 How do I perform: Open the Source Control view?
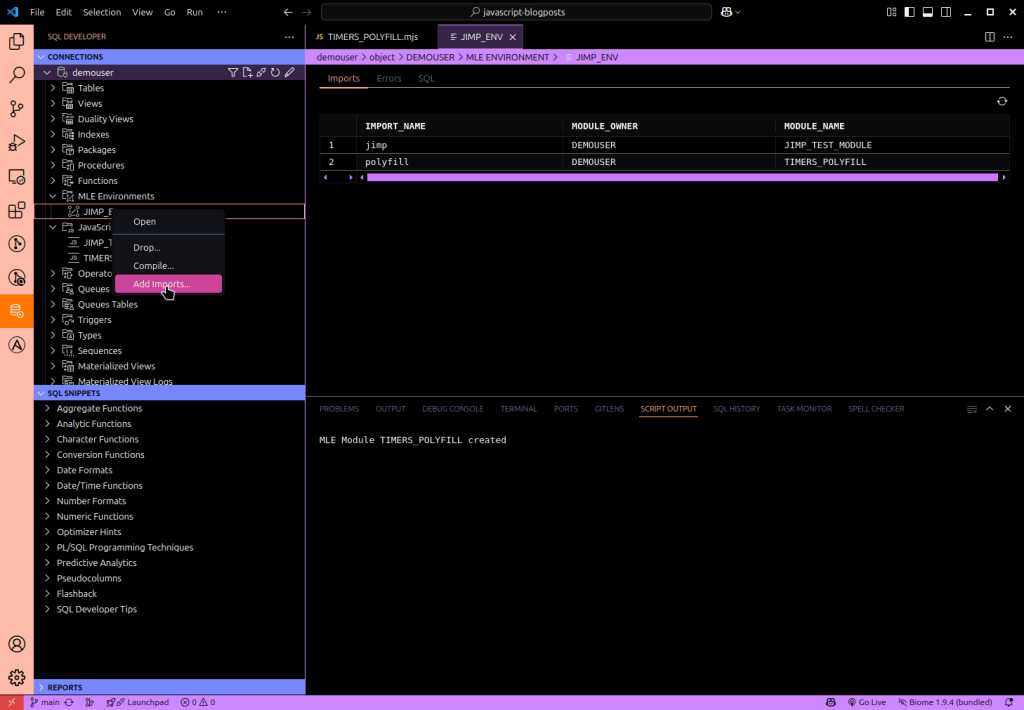point(16,109)
